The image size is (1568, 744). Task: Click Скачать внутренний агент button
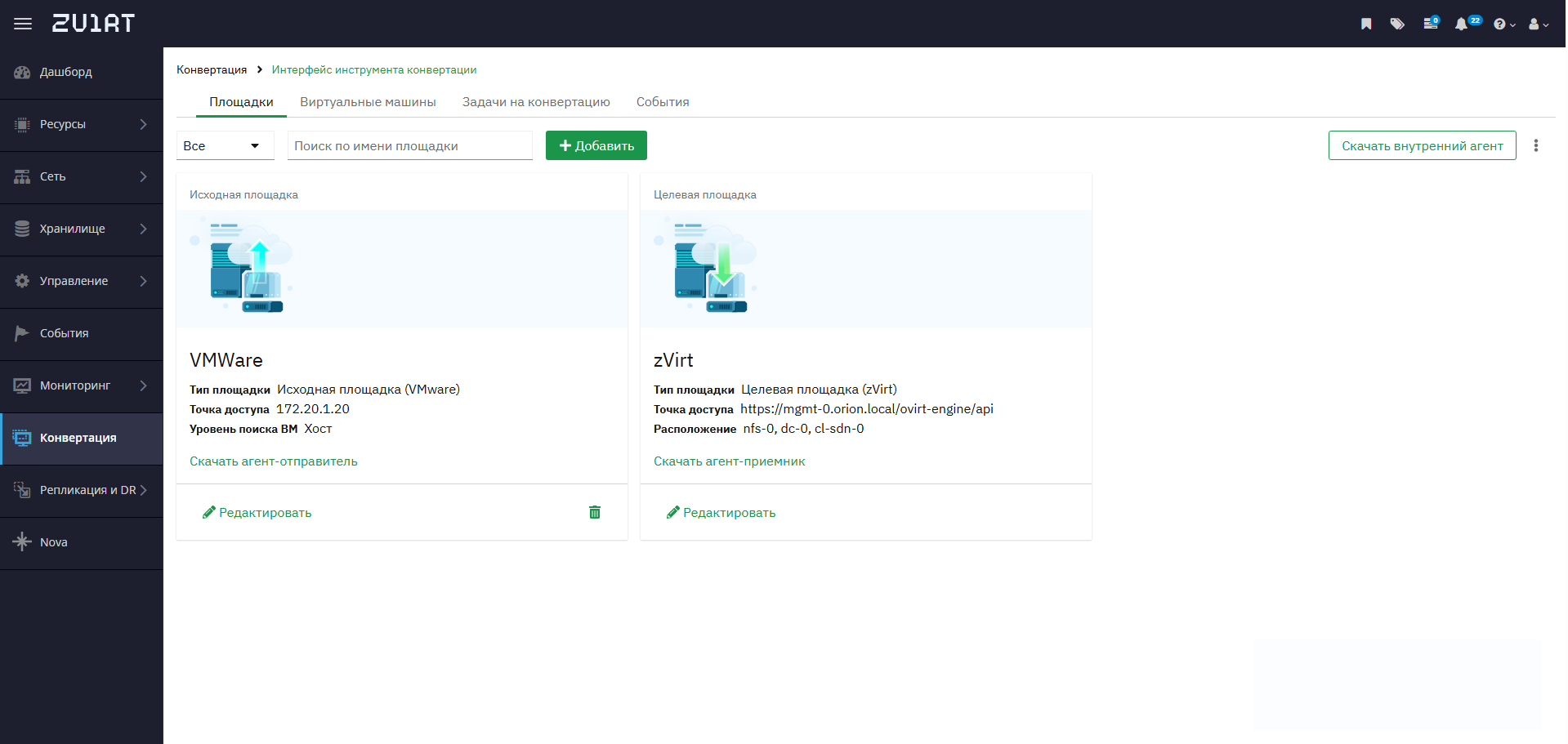1422,145
